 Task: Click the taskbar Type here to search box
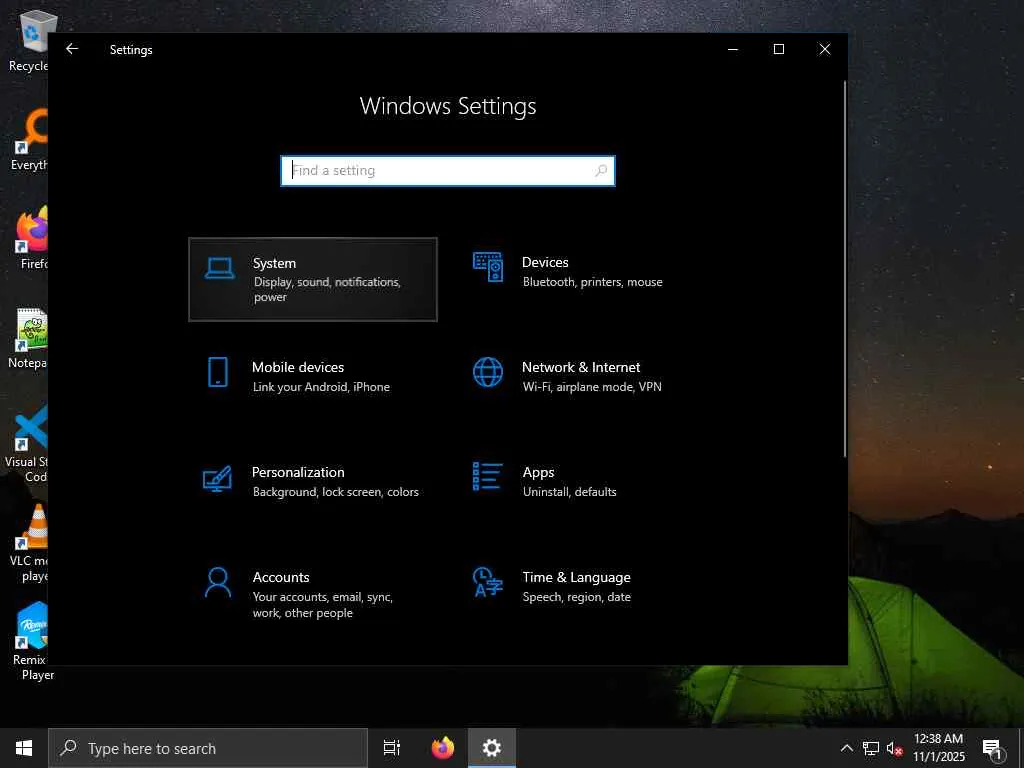click(208, 748)
